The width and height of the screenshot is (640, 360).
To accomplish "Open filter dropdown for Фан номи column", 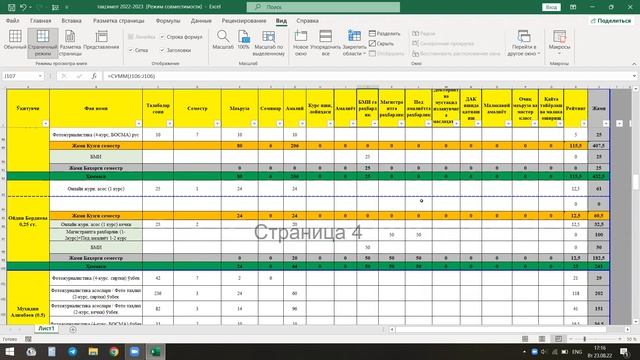I will point(138,124).
